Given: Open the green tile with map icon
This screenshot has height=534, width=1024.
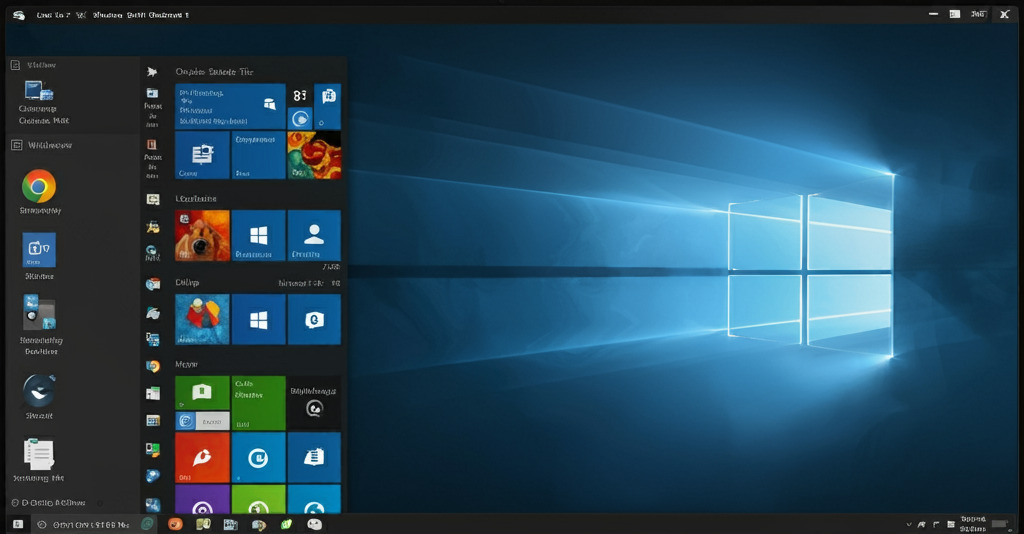Looking at the screenshot, I should [202, 392].
